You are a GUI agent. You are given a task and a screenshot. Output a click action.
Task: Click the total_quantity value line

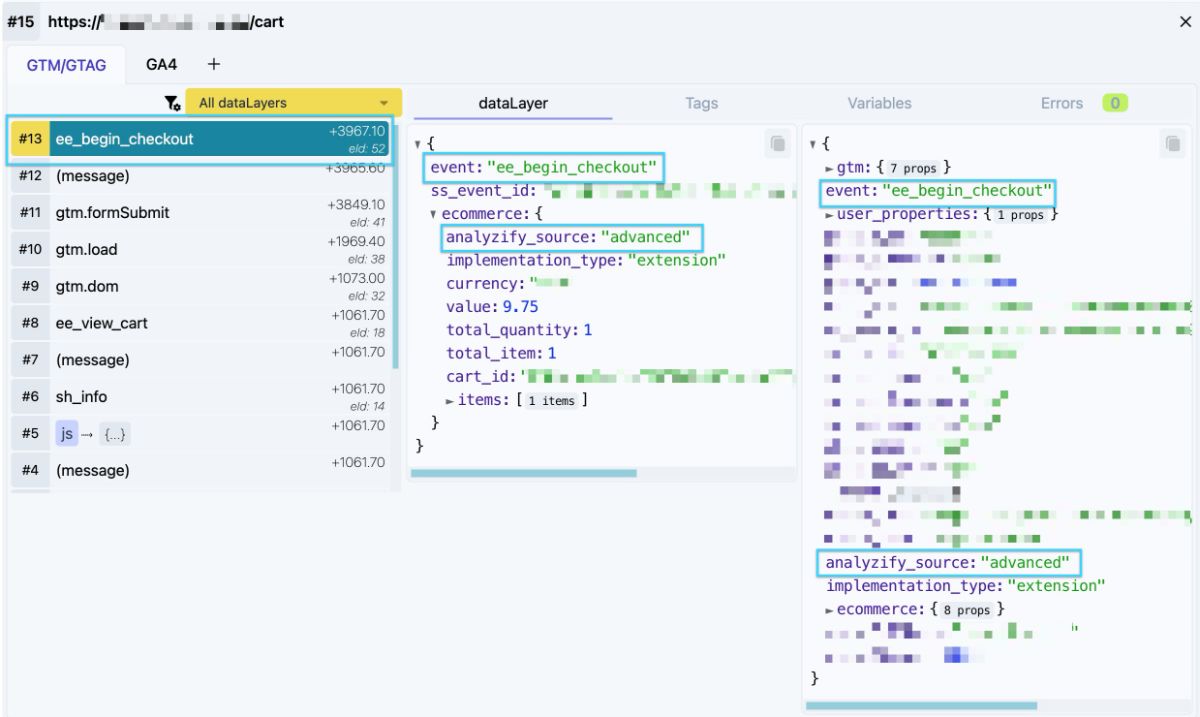point(519,330)
